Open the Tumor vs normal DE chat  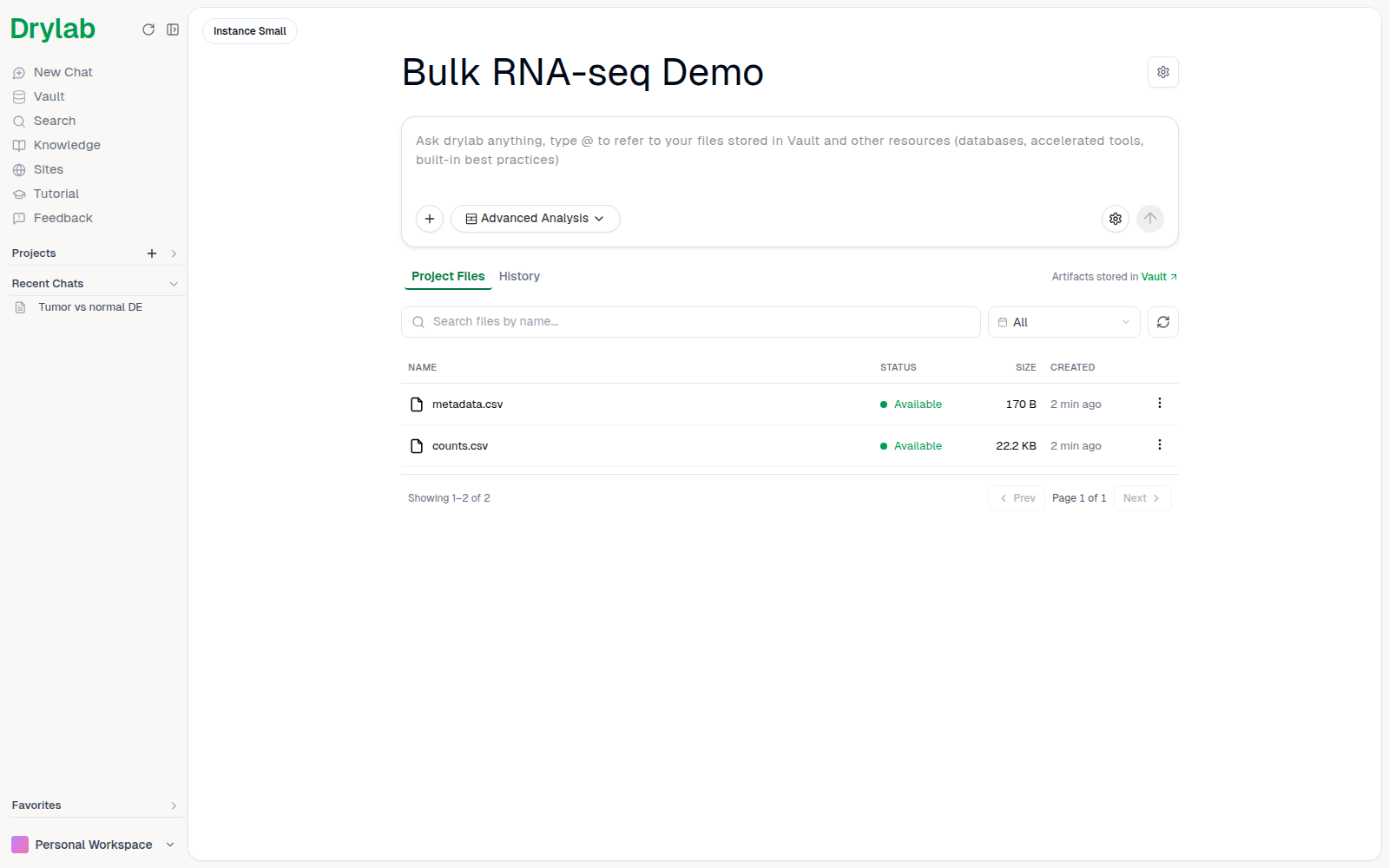coord(90,307)
